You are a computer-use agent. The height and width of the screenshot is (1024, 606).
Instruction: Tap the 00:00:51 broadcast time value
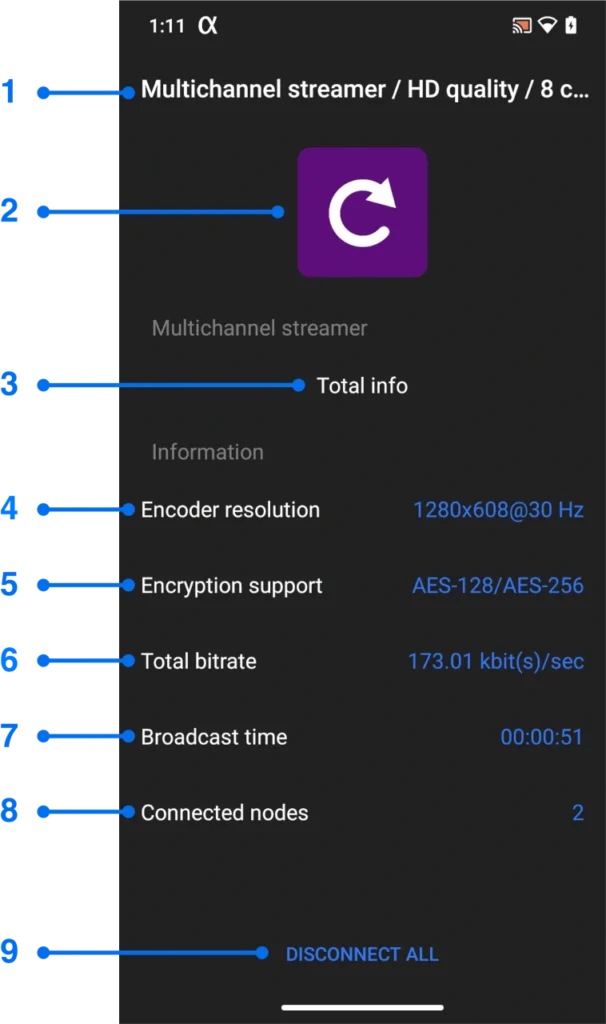click(542, 737)
